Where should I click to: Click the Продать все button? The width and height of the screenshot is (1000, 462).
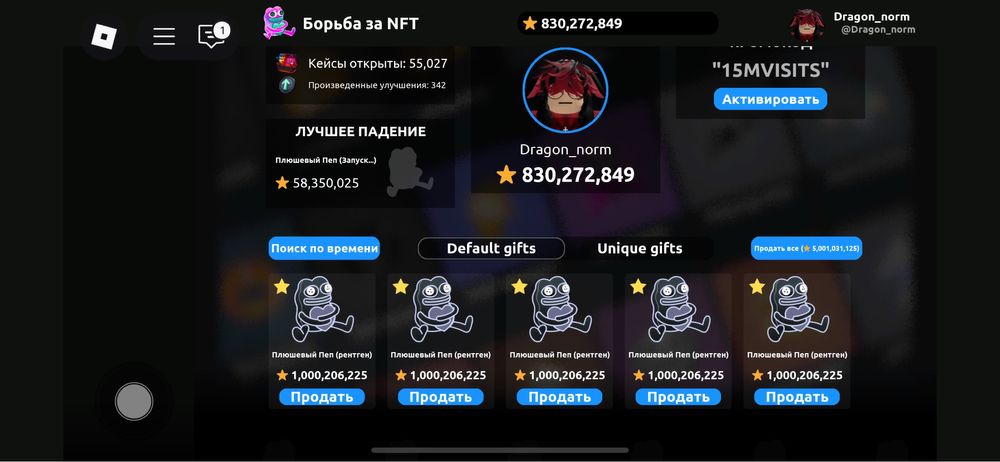[806, 248]
